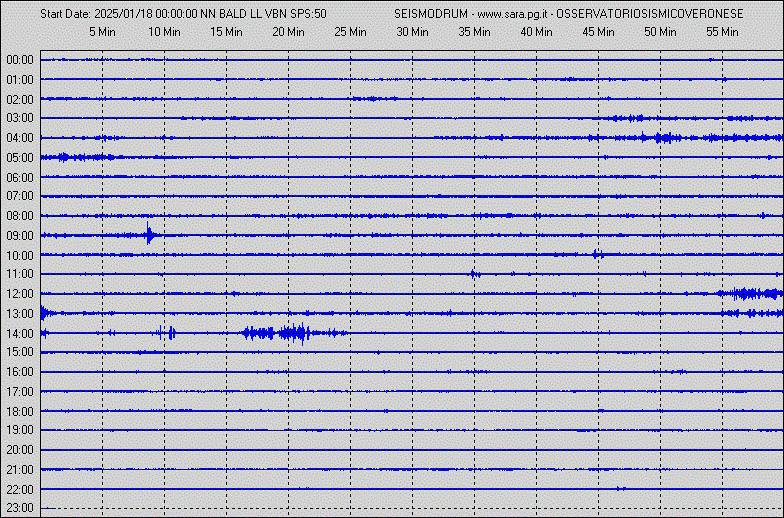Click the 01:00 hour row label
The width and height of the screenshot is (784, 518).
(x=20, y=80)
